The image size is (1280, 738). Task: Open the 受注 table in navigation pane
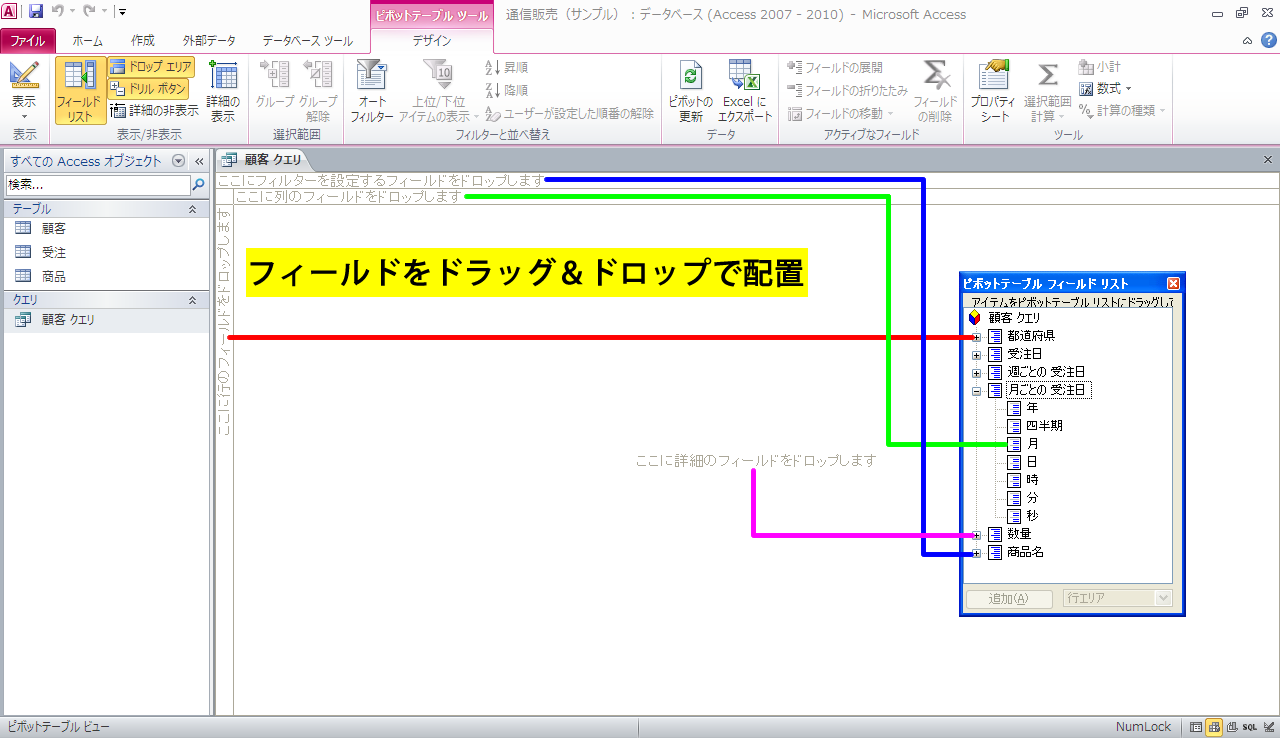[x=54, y=252]
